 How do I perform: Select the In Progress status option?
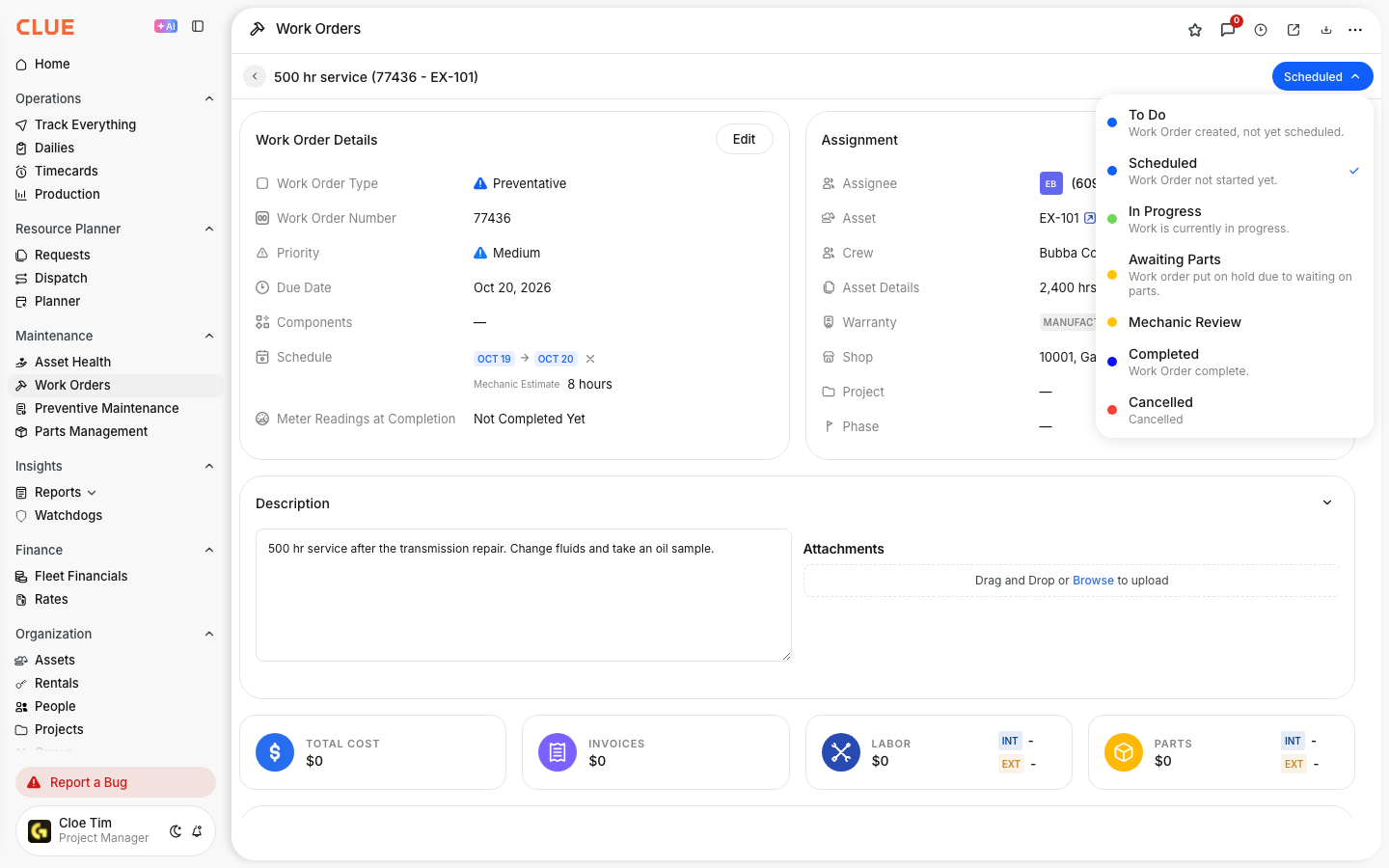tap(1235, 219)
